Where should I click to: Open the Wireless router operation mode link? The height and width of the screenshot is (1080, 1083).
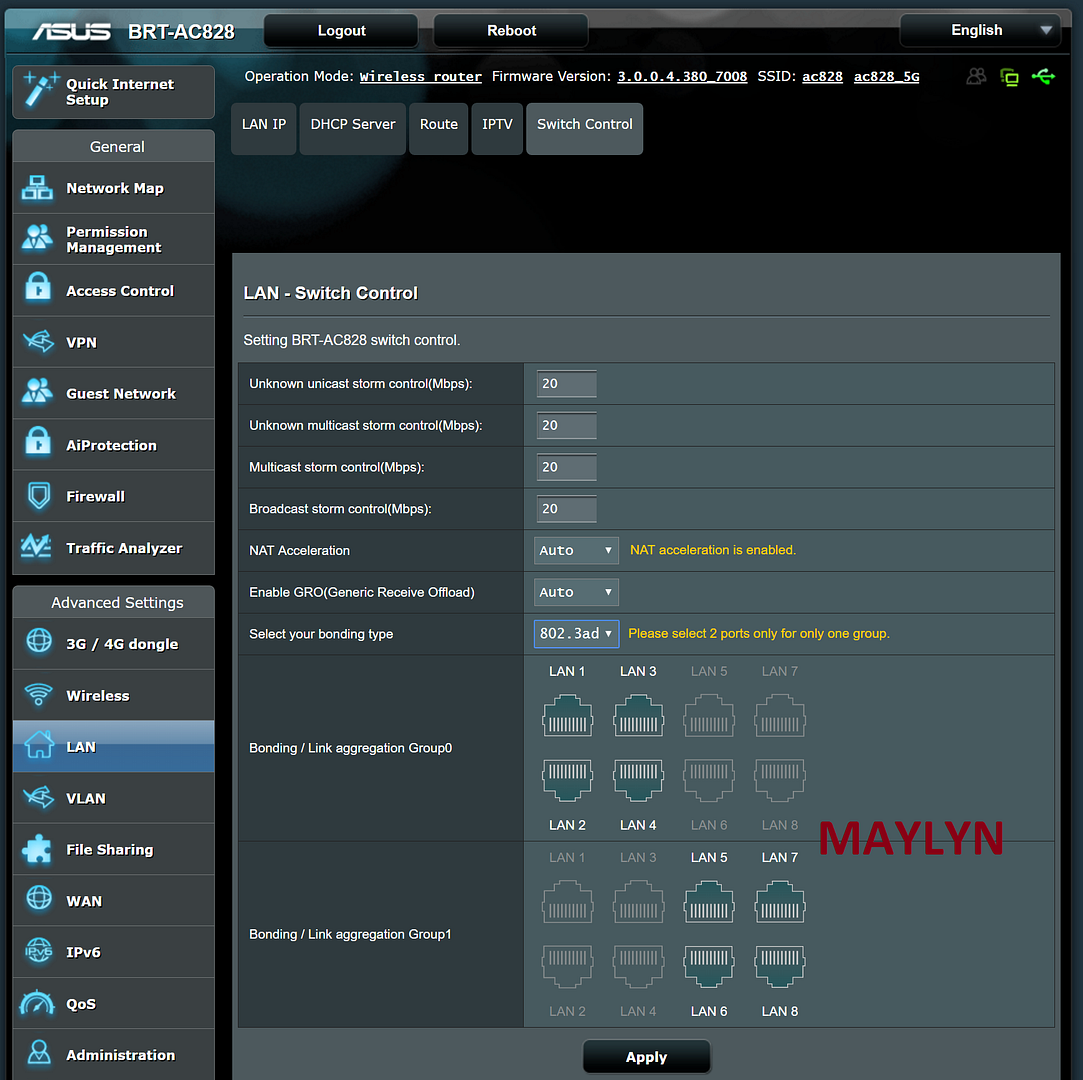(421, 77)
